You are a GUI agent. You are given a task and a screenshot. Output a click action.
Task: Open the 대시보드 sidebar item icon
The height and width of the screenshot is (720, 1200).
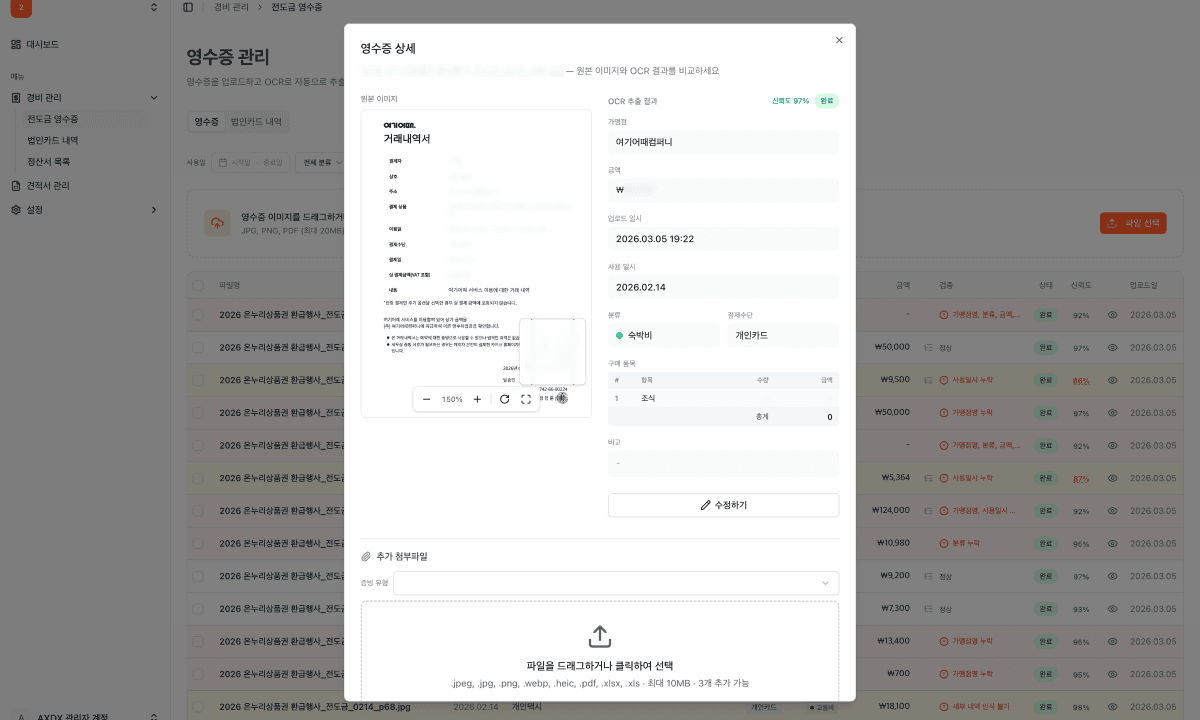[x=15, y=44]
